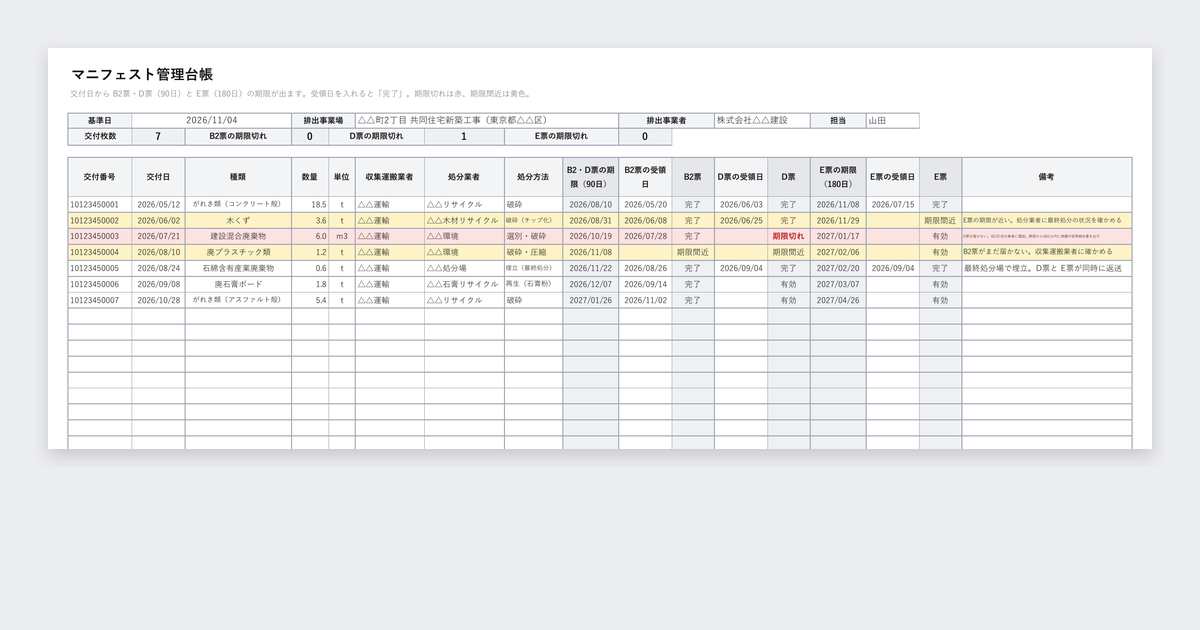Click the note starting 最終処分場で埋立
The image size is (1200, 630).
(1047, 269)
